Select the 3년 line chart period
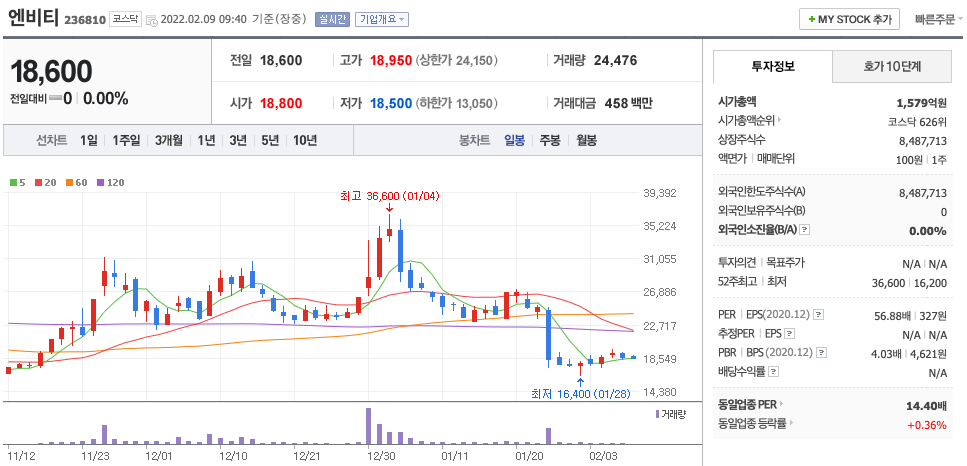967x466 pixels. click(x=238, y=141)
